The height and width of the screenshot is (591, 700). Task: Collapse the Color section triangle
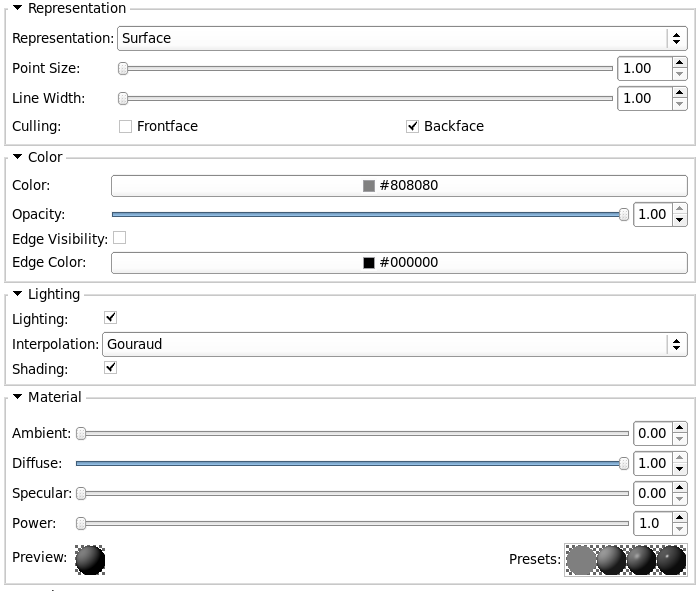[18, 157]
